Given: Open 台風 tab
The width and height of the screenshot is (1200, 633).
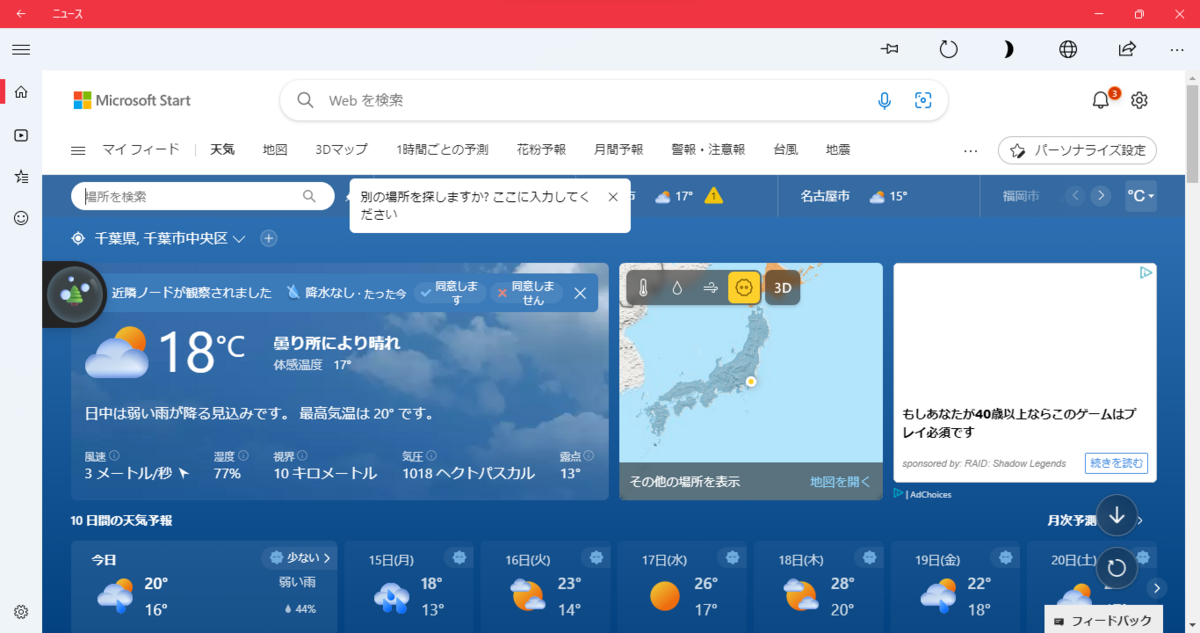Looking at the screenshot, I should coord(785,150).
